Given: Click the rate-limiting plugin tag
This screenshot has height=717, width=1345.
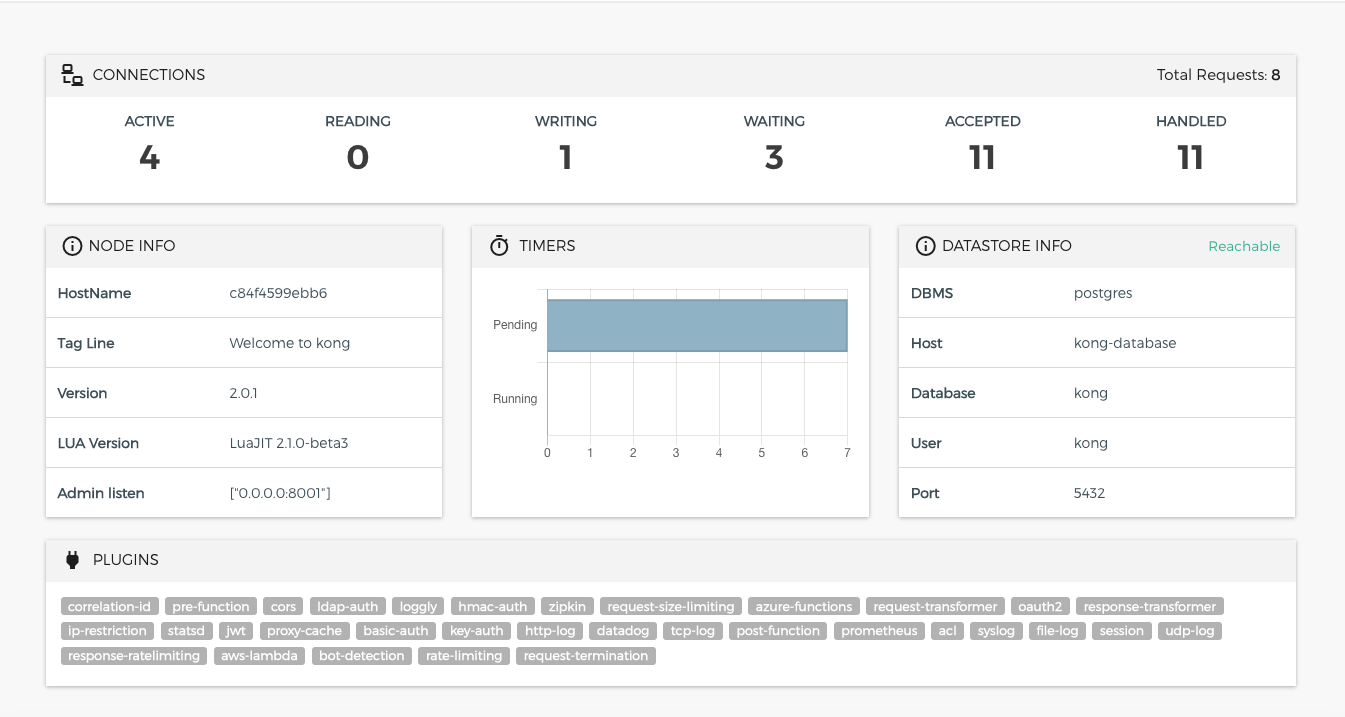Looking at the screenshot, I should 464,656.
